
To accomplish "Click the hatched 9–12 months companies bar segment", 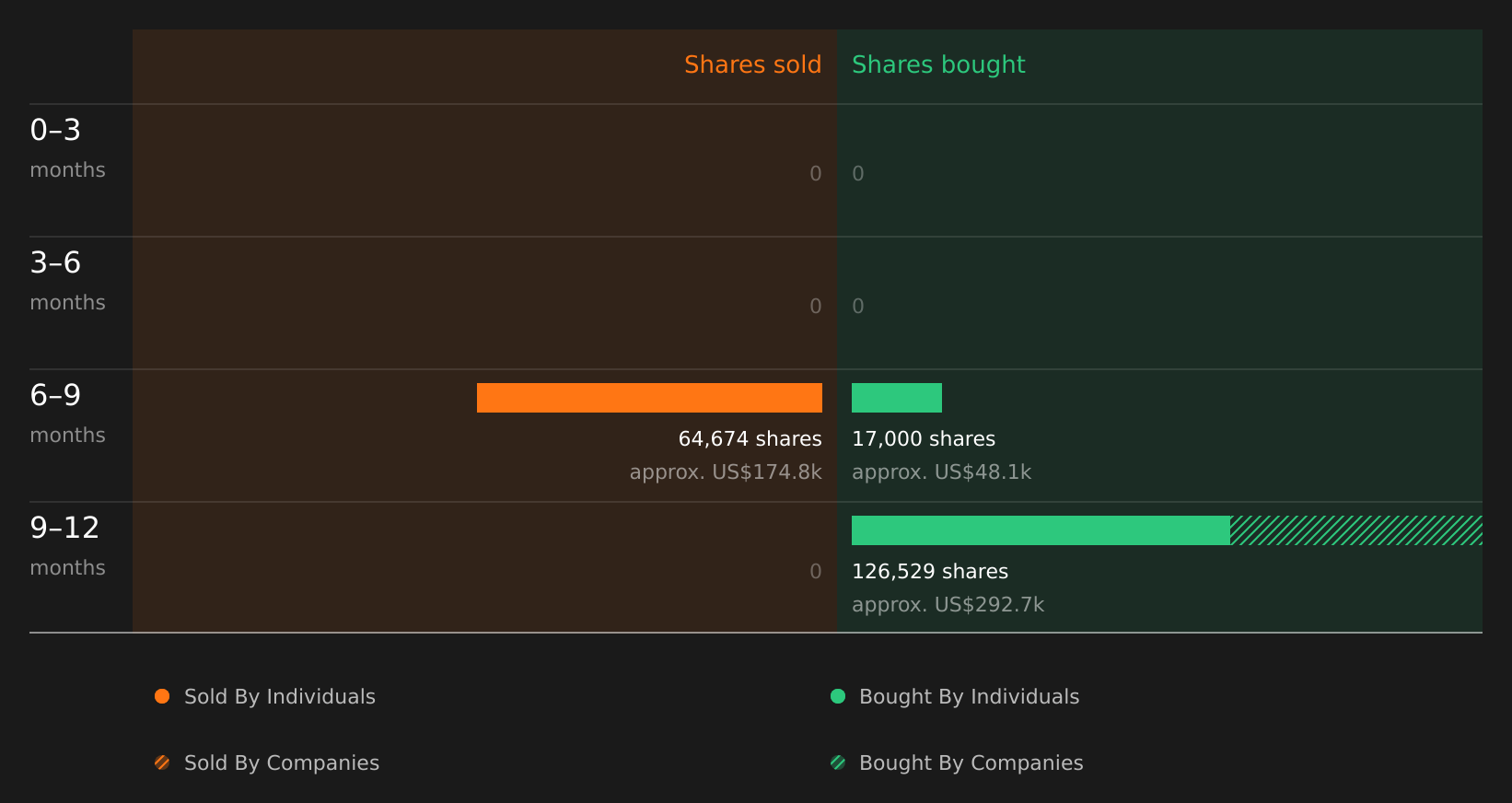I will tap(1356, 530).
